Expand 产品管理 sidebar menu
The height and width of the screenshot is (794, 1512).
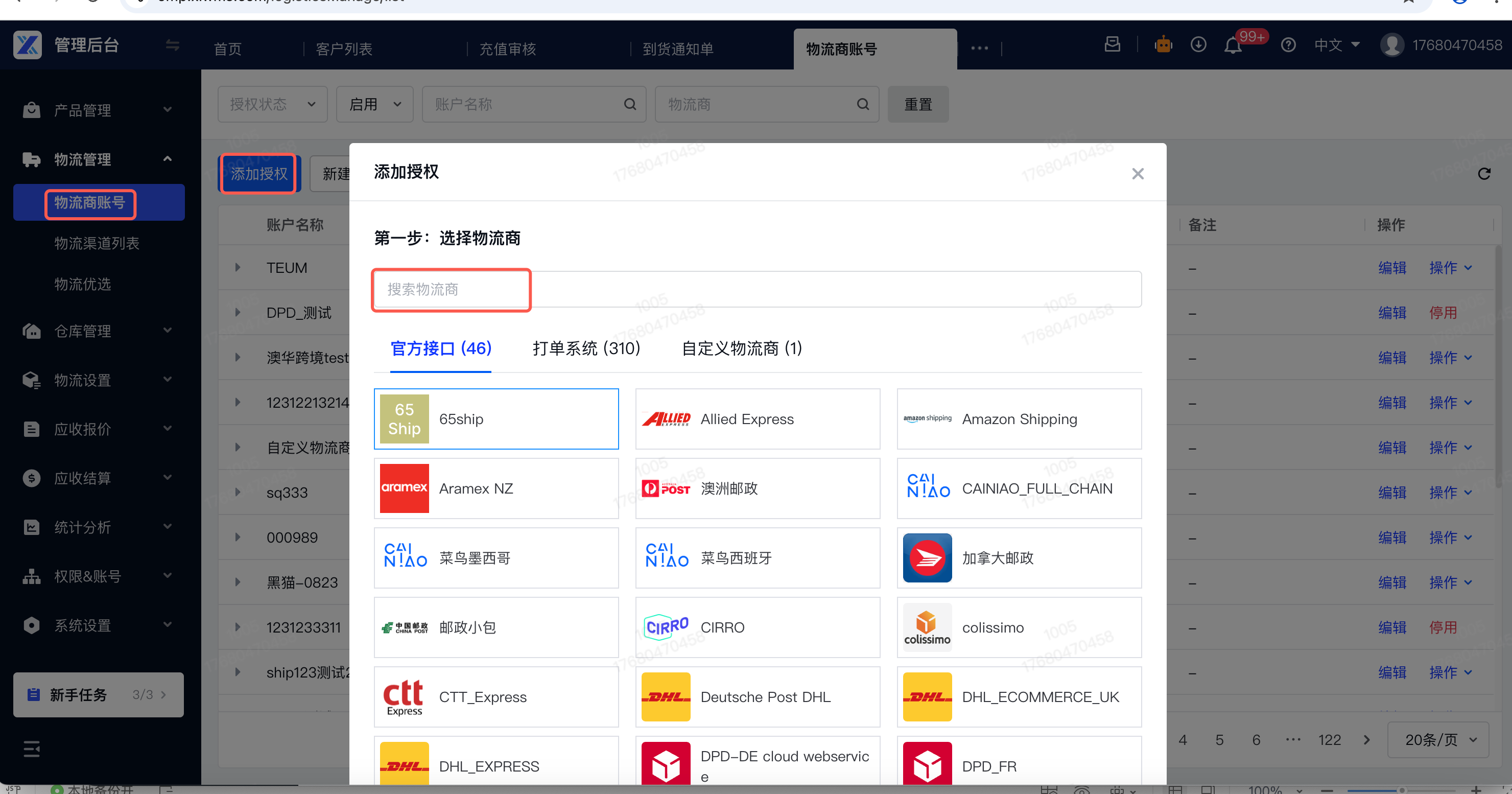coord(98,110)
